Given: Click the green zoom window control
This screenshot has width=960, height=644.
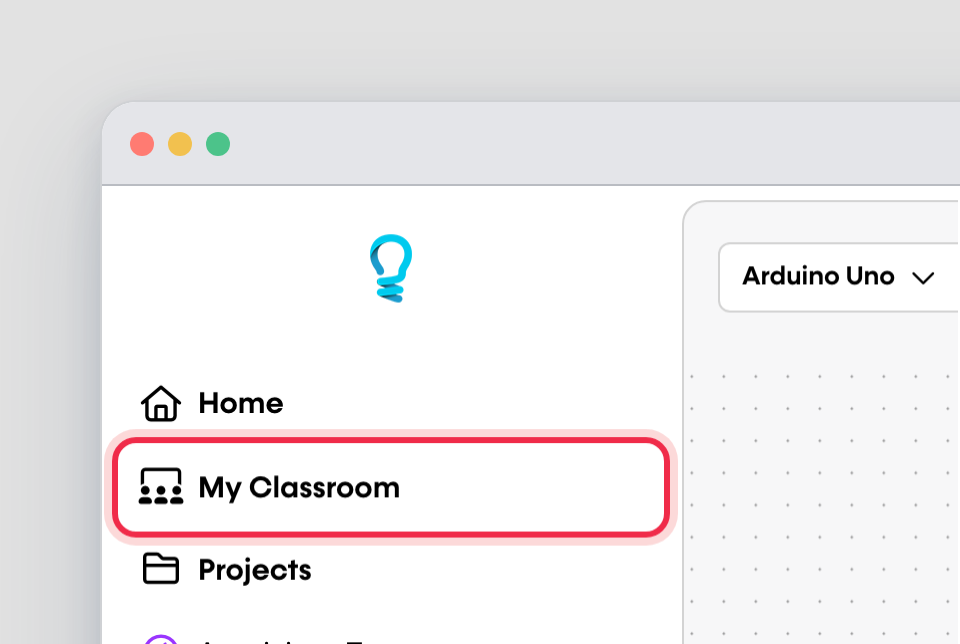Looking at the screenshot, I should [x=218, y=144].
